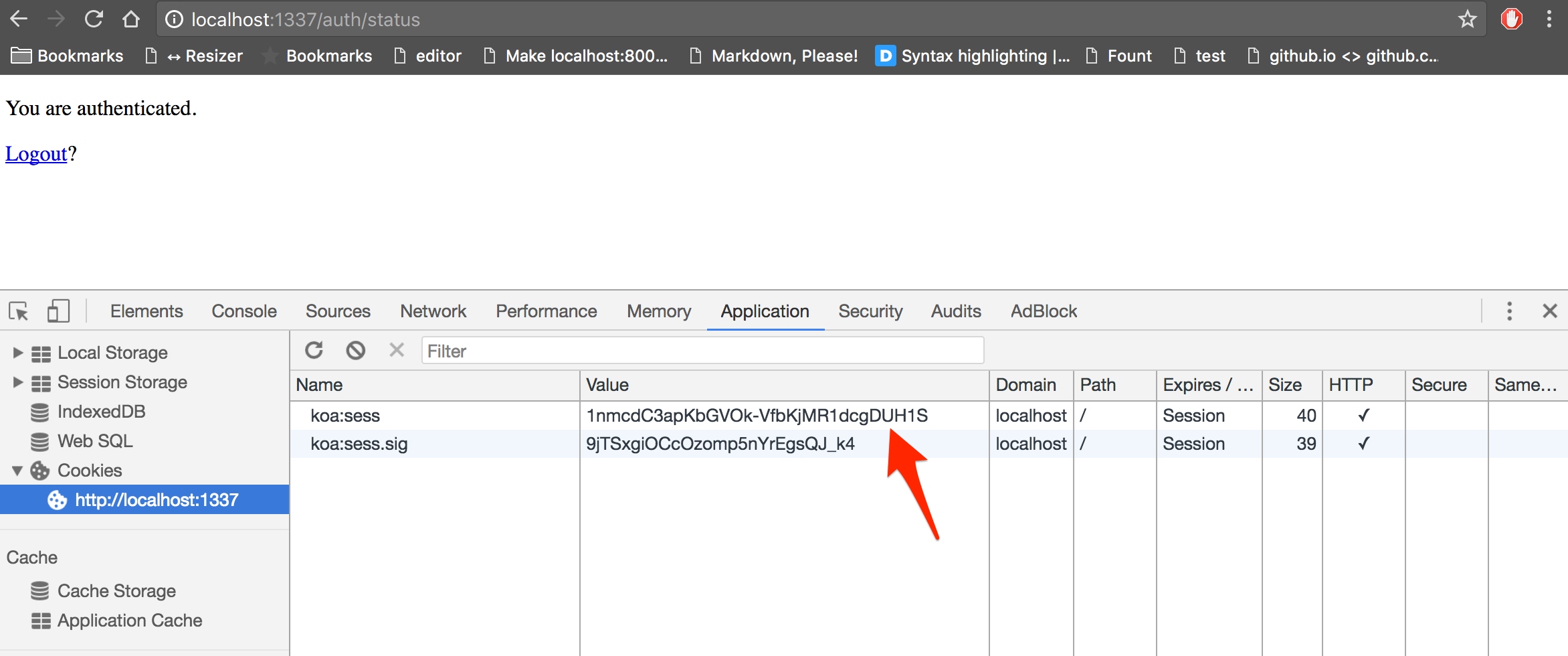The image size is (1568, 656).
Task: Click the AdBlock extension icon in toolbar
Action: click(1511, 19)
